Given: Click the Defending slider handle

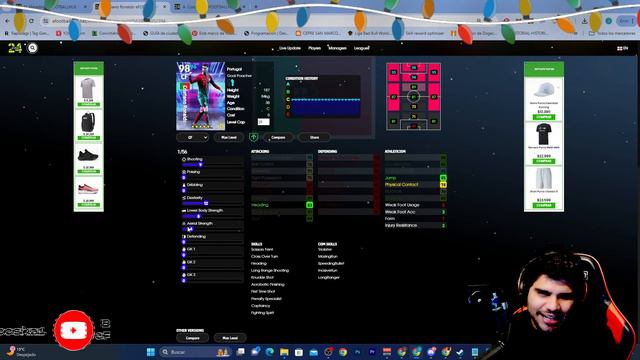Looking at the screenshot, I should pyautogui.click(x=184, y=242).
